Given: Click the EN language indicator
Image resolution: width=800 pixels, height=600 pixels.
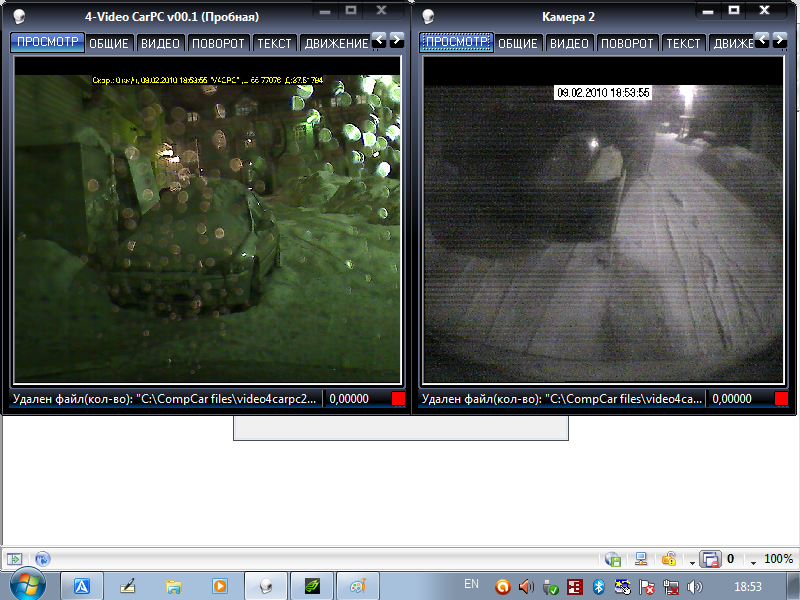Looking at the screenshot, I should point(472,583).
